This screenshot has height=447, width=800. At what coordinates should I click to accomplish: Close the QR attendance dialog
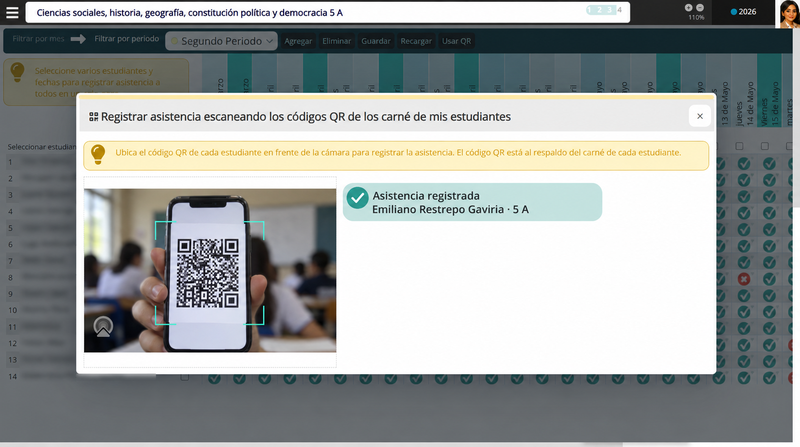(699, 116)
